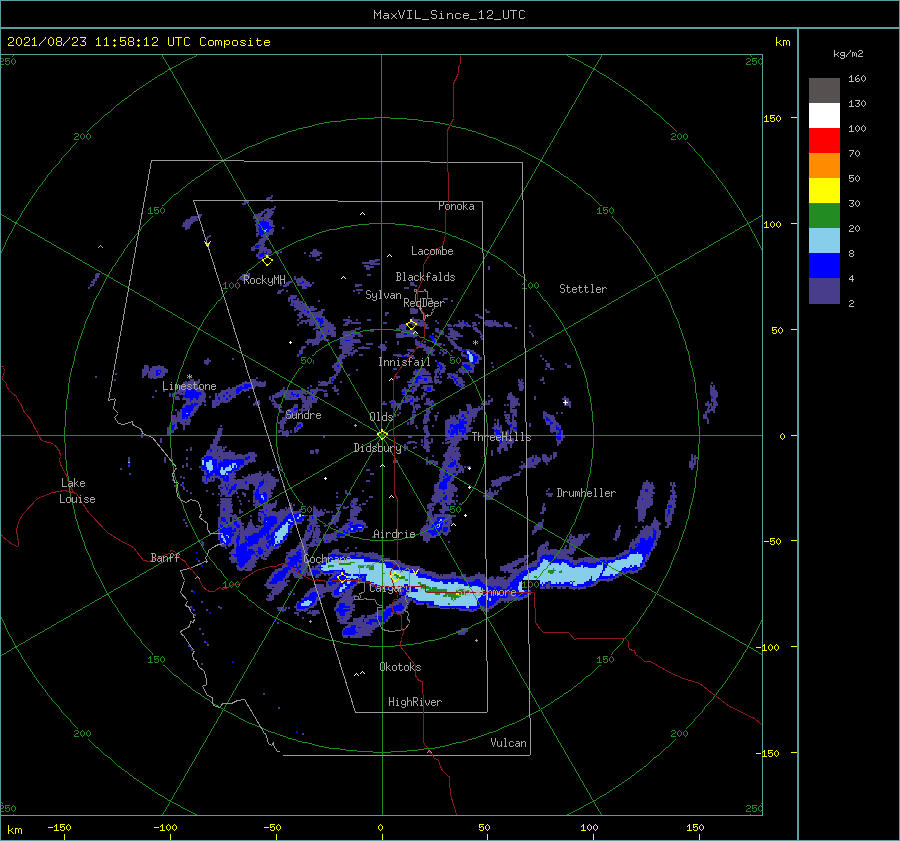Click the Olds town label
The height and width of the screenshot is (841, 900).
tap(381, 417)
